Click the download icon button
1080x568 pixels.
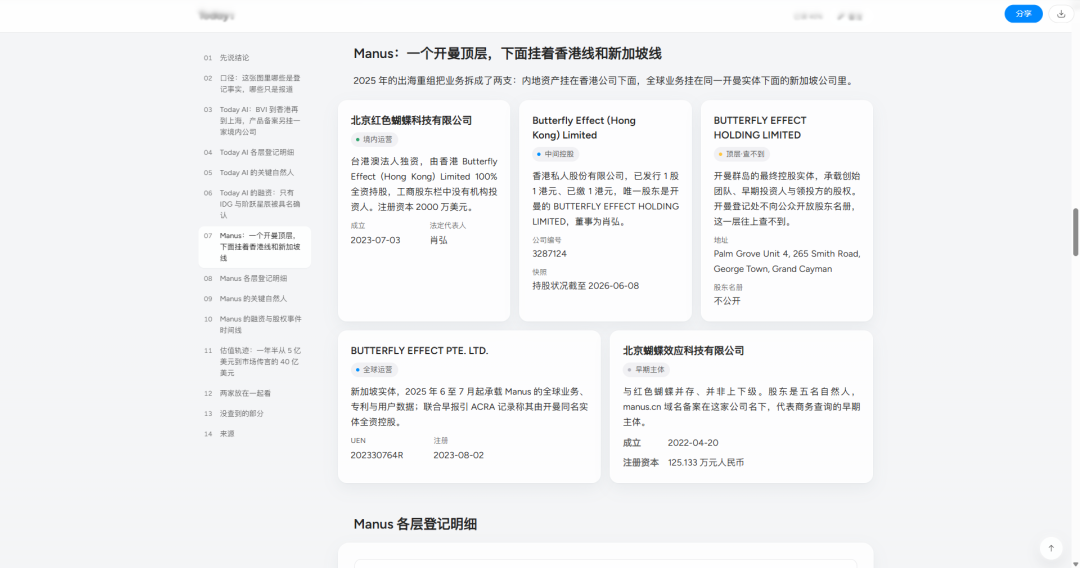pos(1061,14)
